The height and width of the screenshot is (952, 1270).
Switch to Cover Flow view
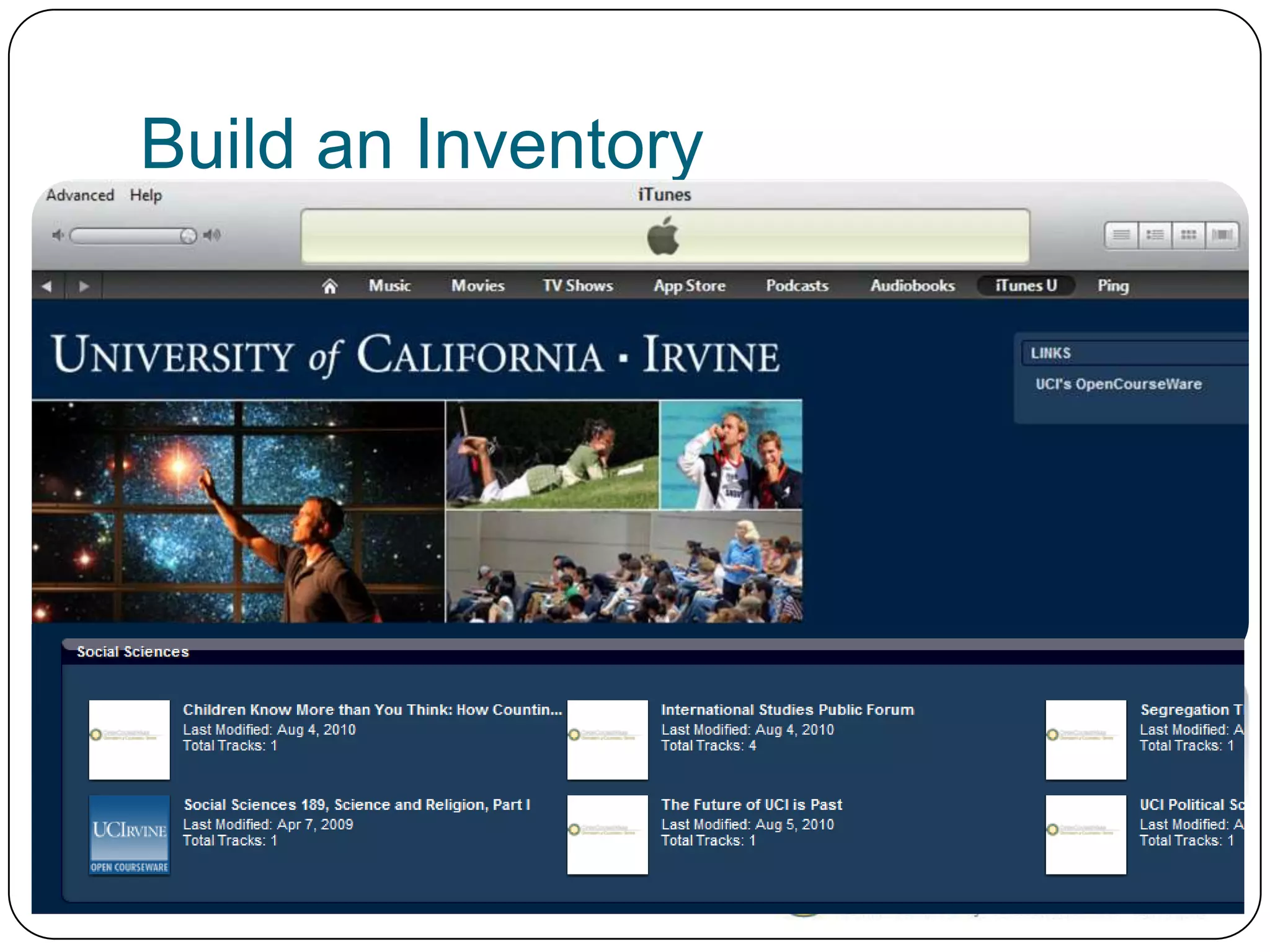[x=1222, y=235]
